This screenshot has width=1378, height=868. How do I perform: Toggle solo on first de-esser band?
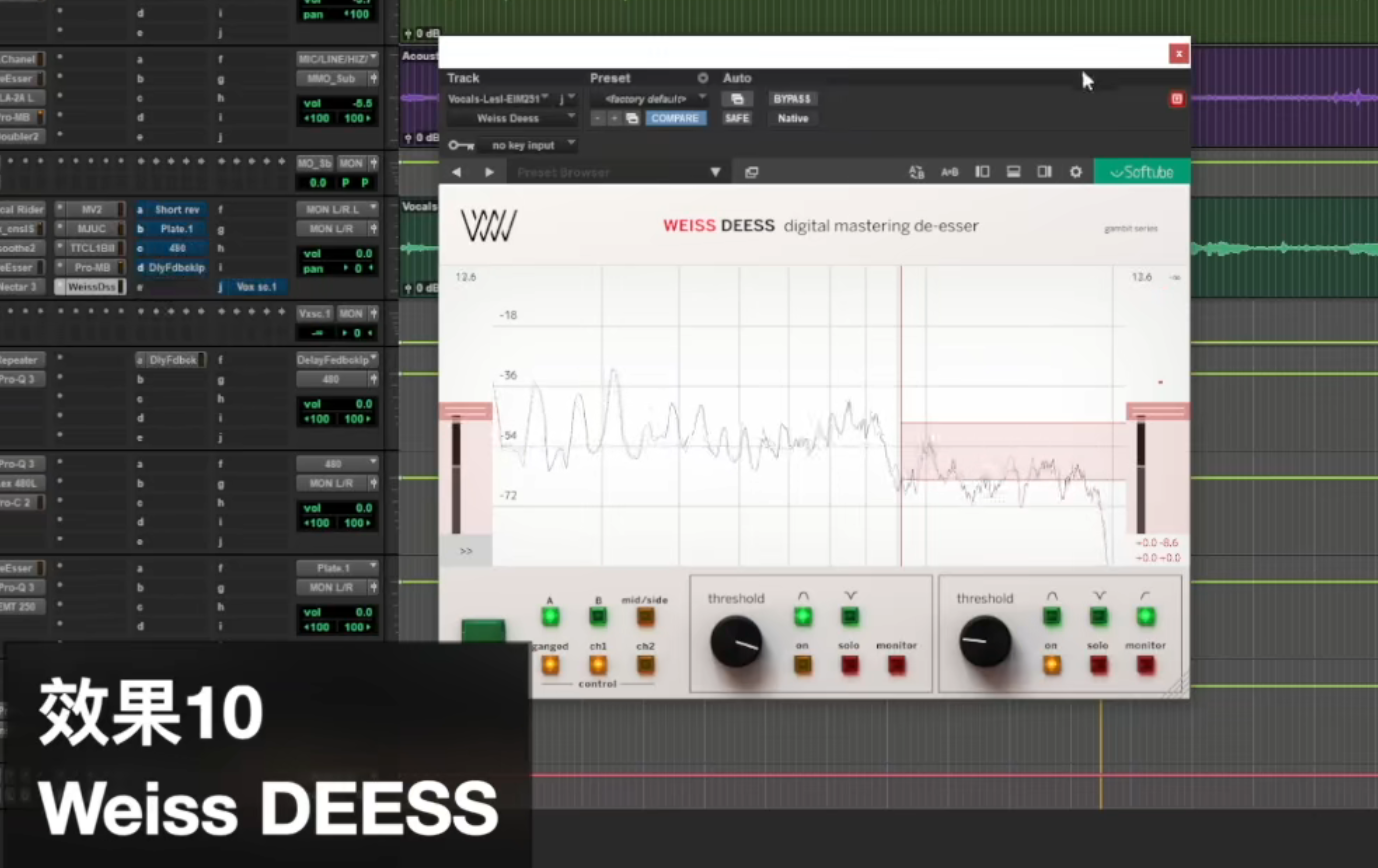click(x=850, y=664)
